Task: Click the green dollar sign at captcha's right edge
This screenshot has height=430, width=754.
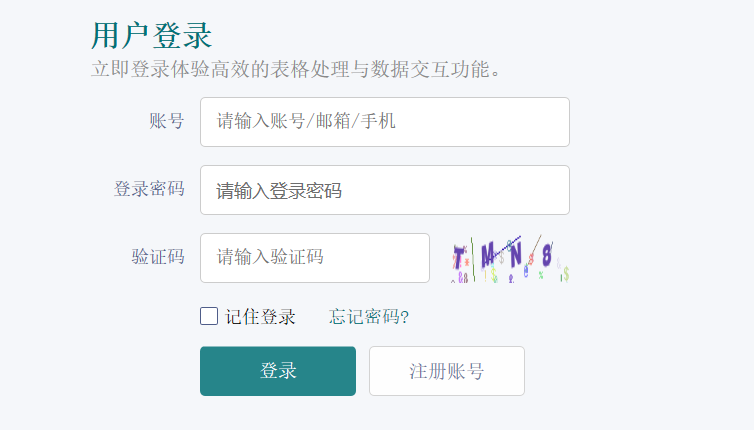Action: (566, 272)
